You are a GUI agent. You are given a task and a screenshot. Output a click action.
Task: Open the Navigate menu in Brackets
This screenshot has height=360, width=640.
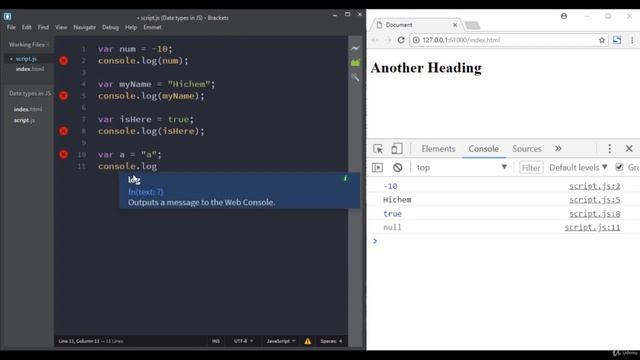[84, 27]
